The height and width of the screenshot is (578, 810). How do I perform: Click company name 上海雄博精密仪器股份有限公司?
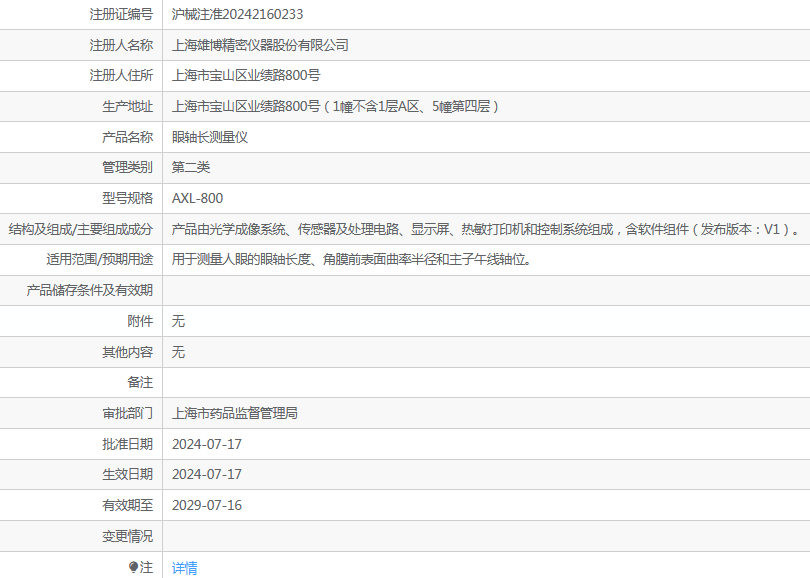point(260,45)
